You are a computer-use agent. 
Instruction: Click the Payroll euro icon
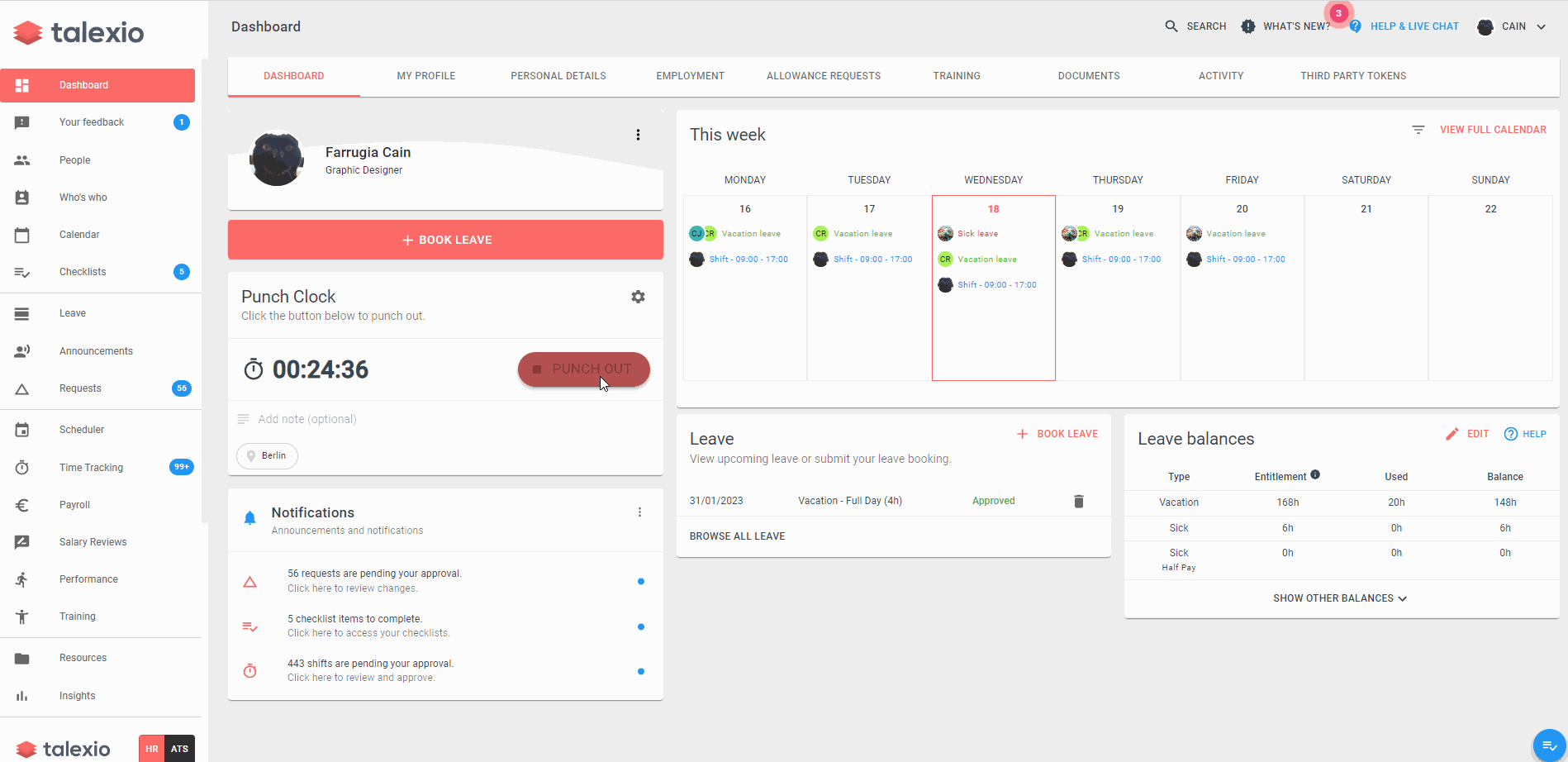[x=22, y=505]
